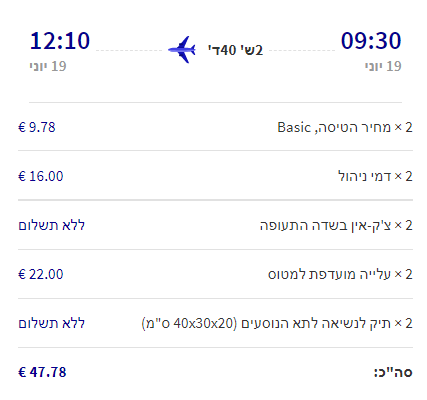Screen dimensions: 427x400
Task: Click the 09:30 departure time
Action: point(371,41)
